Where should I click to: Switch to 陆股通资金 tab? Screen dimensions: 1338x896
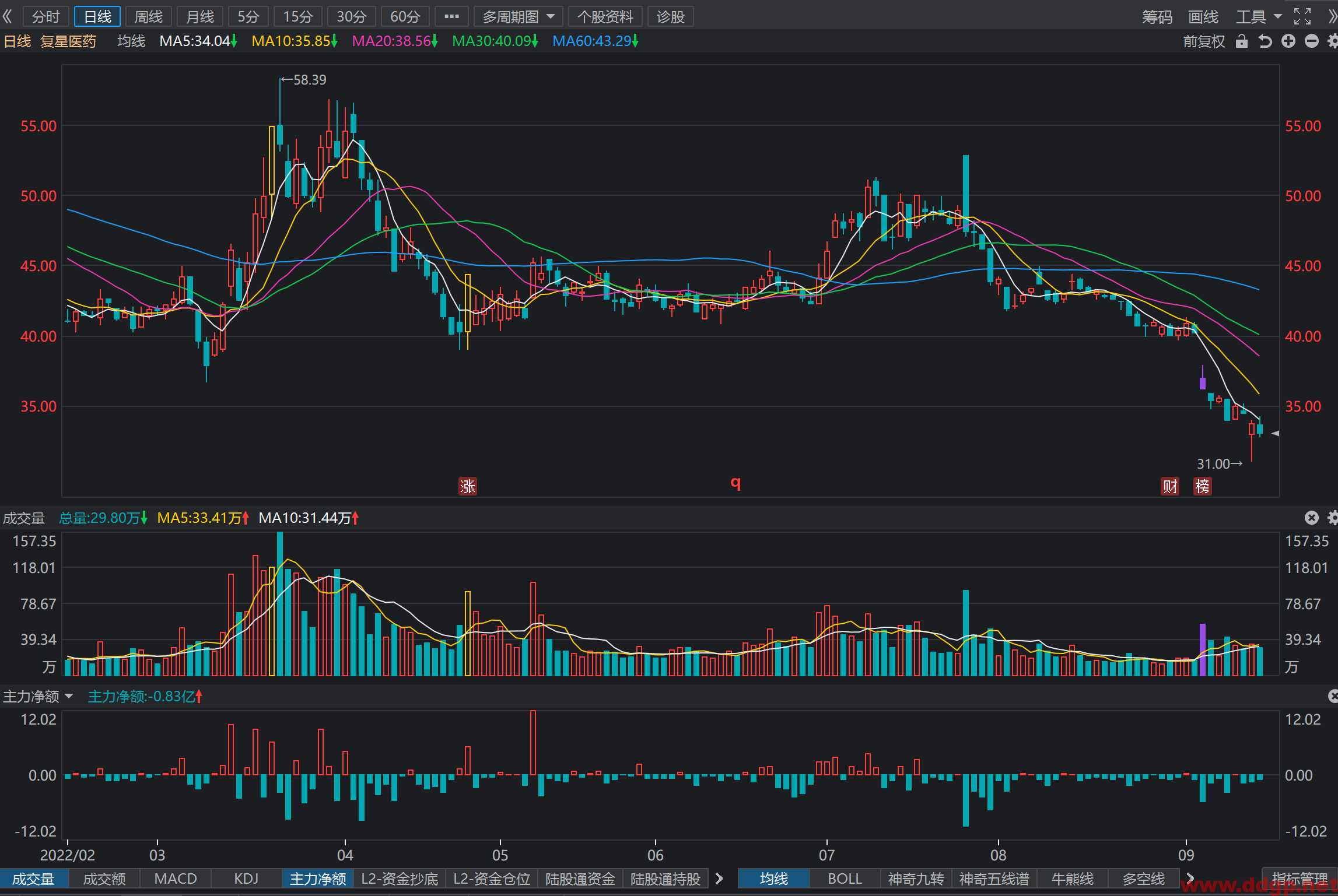coord(580,879)
